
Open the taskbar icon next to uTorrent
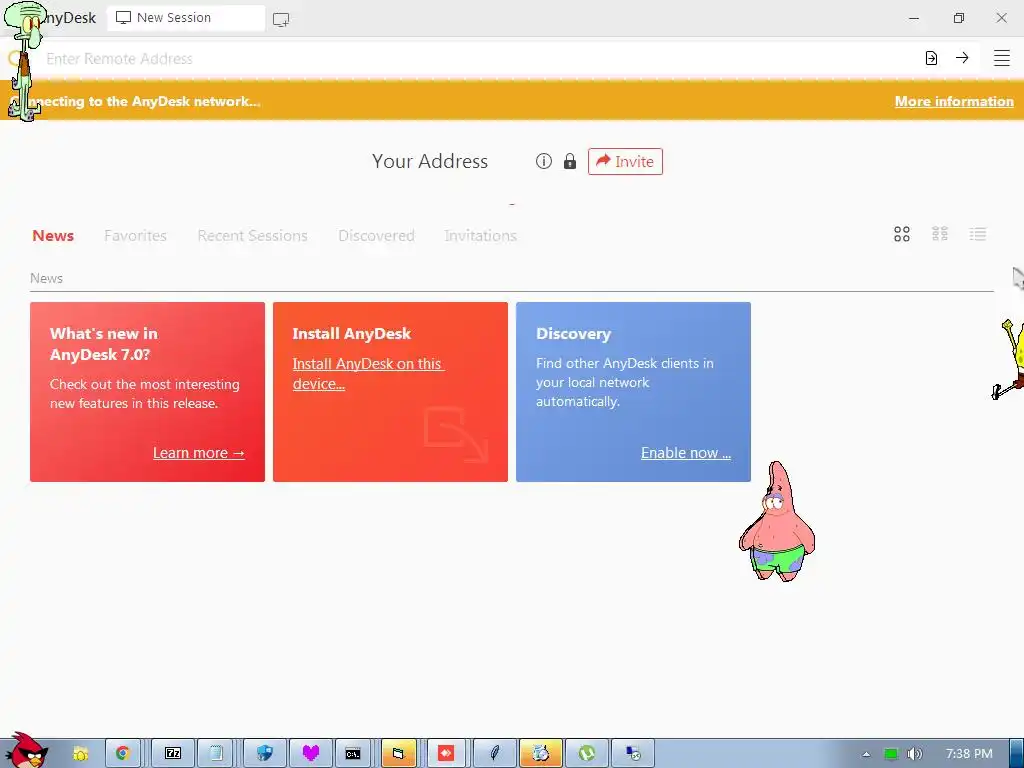(540, 754)
